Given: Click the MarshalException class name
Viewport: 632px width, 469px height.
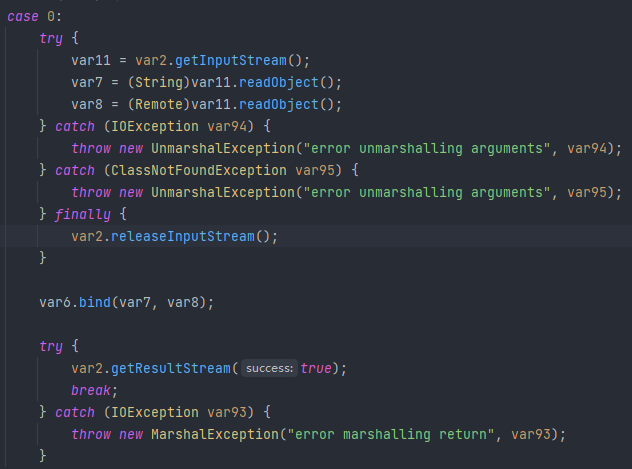Looking at the screenshot, I should 215,434.
